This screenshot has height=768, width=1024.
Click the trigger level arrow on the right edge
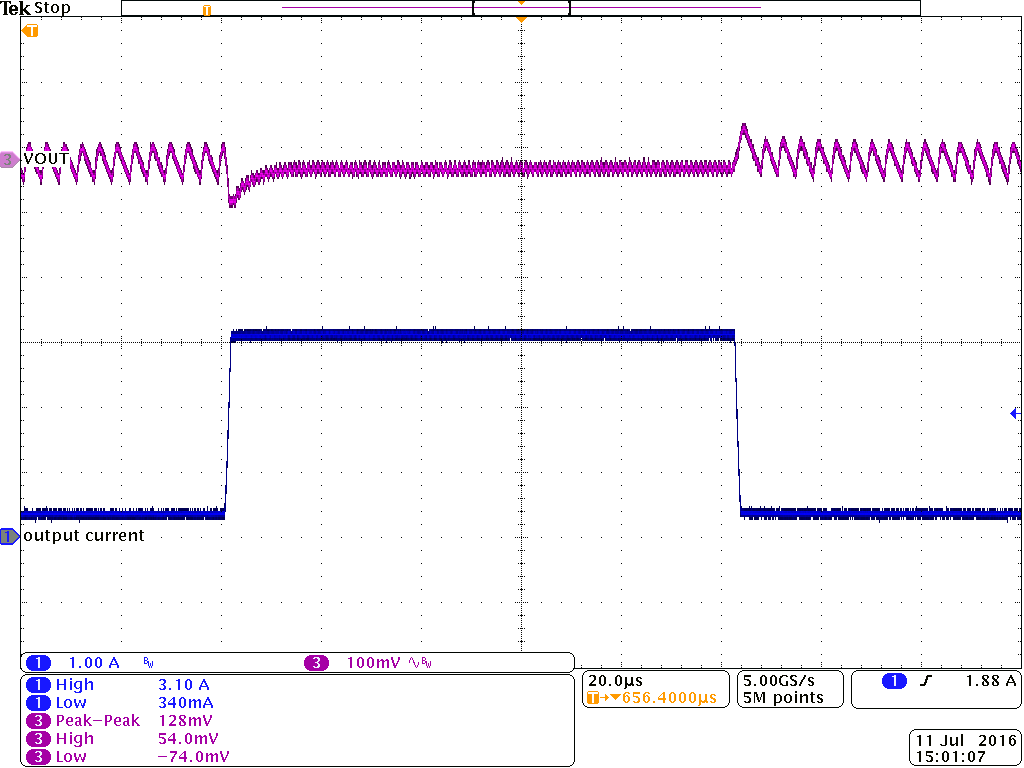click(x=1013, y=411)
